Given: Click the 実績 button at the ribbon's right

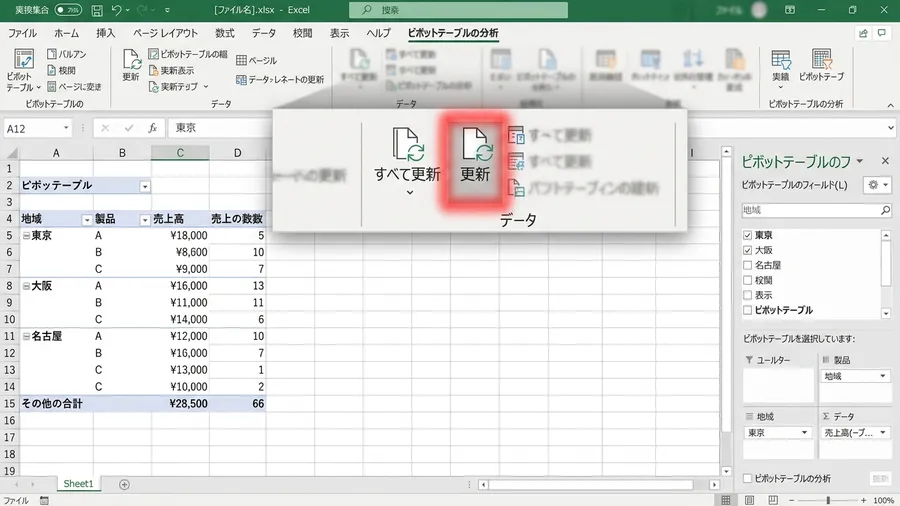Looking at the screenshot, I should 781,69.
